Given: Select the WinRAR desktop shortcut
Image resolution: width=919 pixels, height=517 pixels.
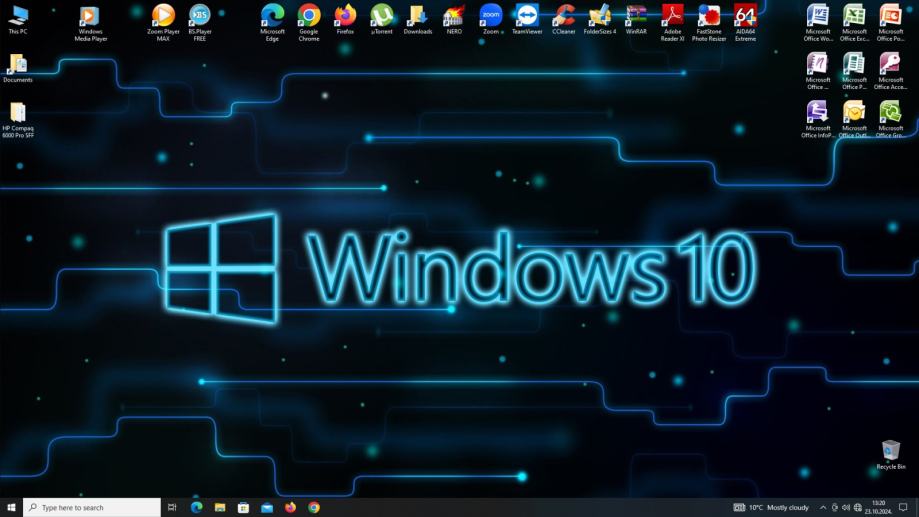Looking at the screenshot, I should click(x=636, y=20).
